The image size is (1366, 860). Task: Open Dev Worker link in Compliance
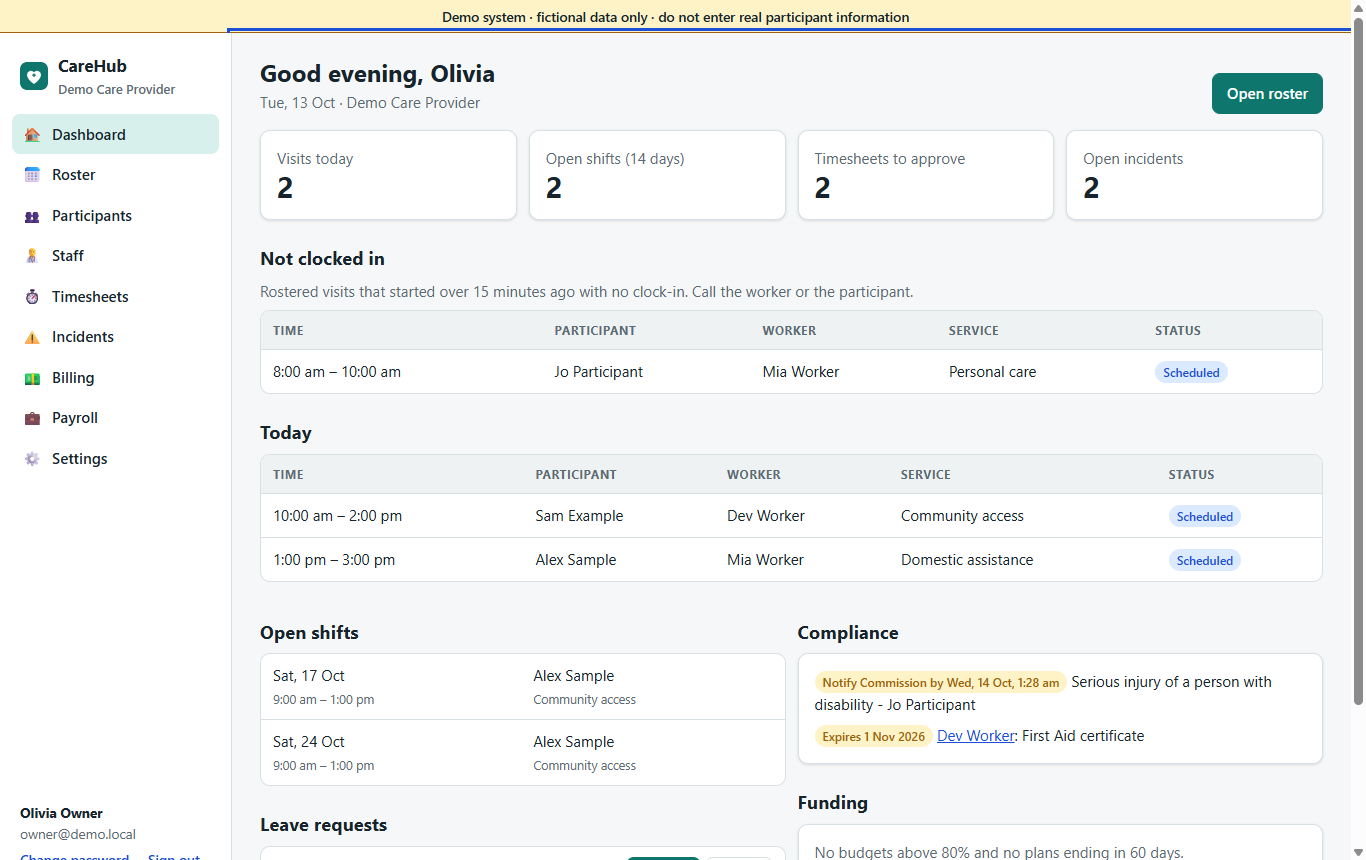click(976, 736)
